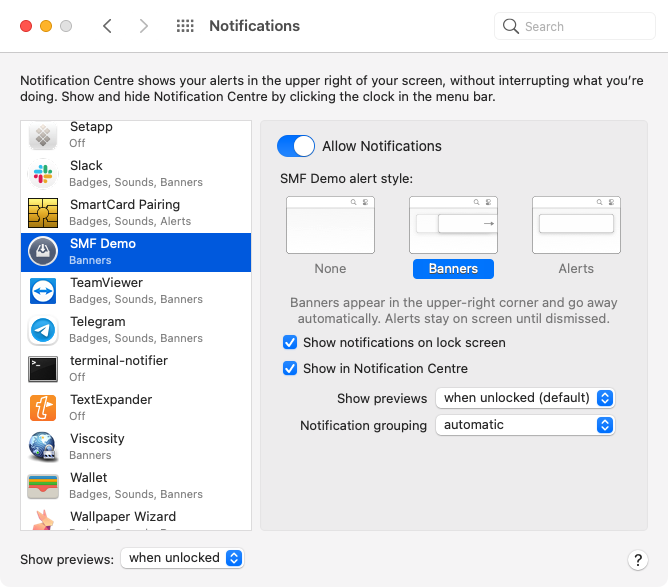Uncheck Show in Notification Centre
668x587 pixels.
[x=290, y=368]
